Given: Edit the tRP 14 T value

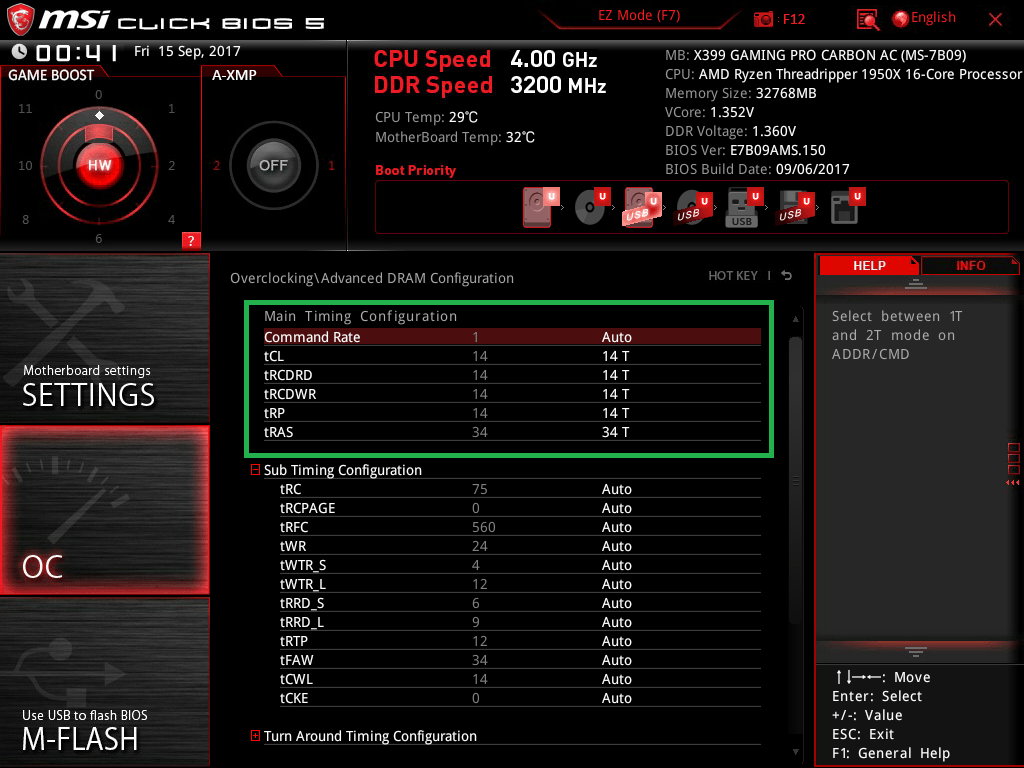Looking at the screenshot, I should pos(615,413).
